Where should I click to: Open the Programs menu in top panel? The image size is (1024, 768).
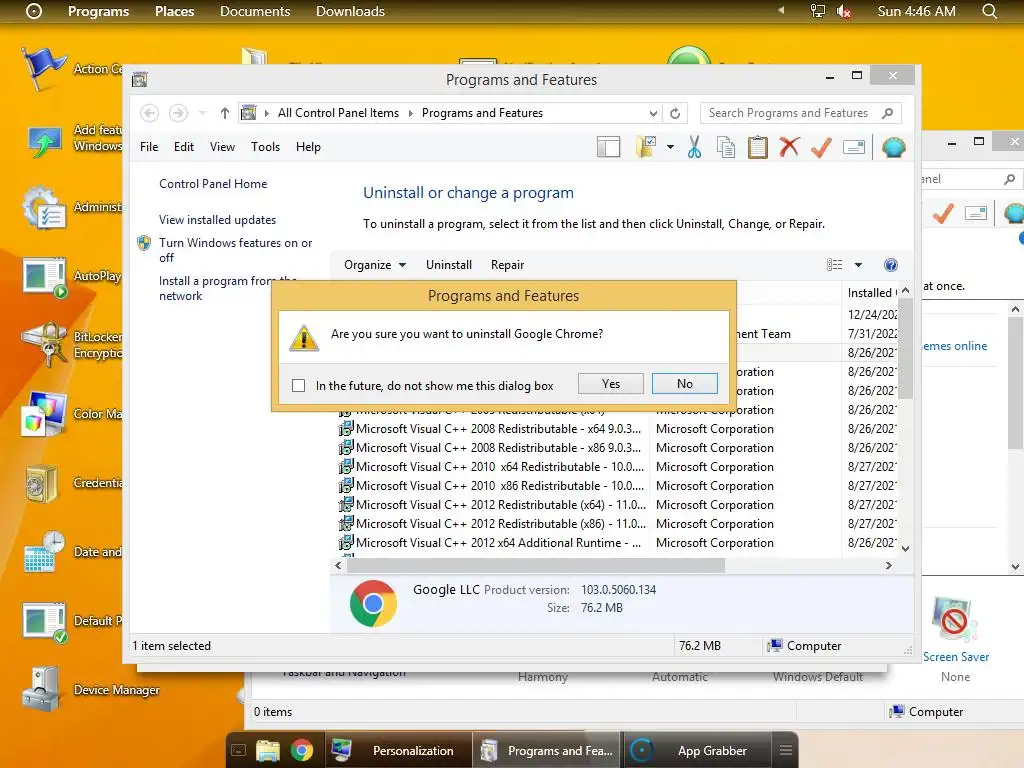(99, 11)
